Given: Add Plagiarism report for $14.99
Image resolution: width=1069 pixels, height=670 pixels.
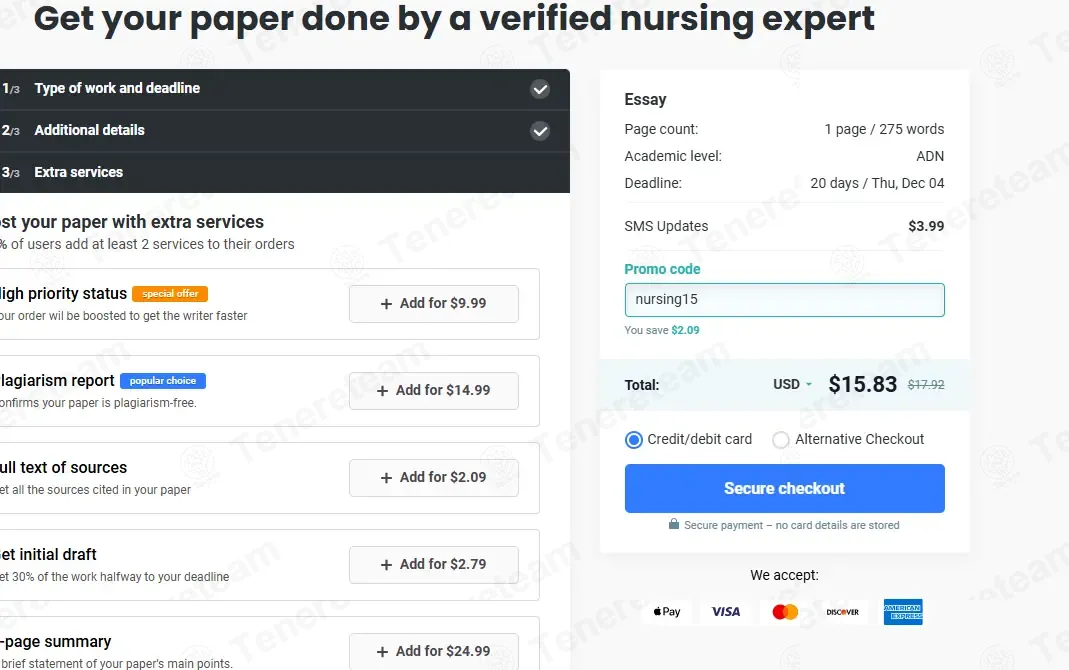Looking at the screenshot, I should point(433,391).
